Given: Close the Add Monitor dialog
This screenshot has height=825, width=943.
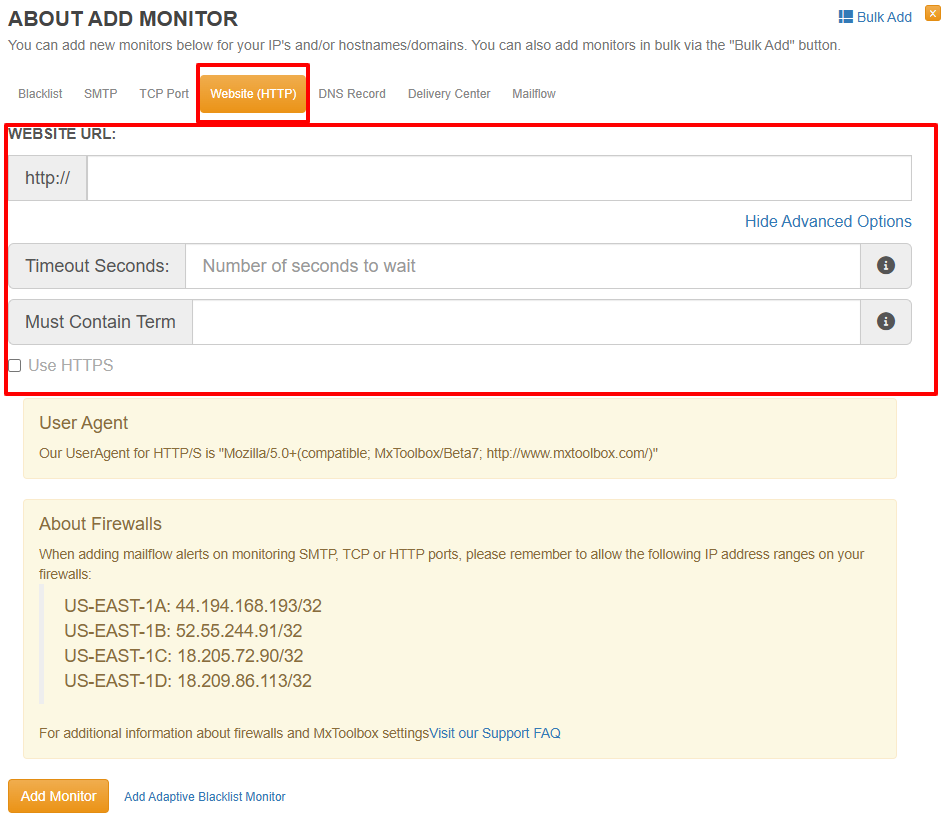Looking at the screenshot, I should coord(932,13).
